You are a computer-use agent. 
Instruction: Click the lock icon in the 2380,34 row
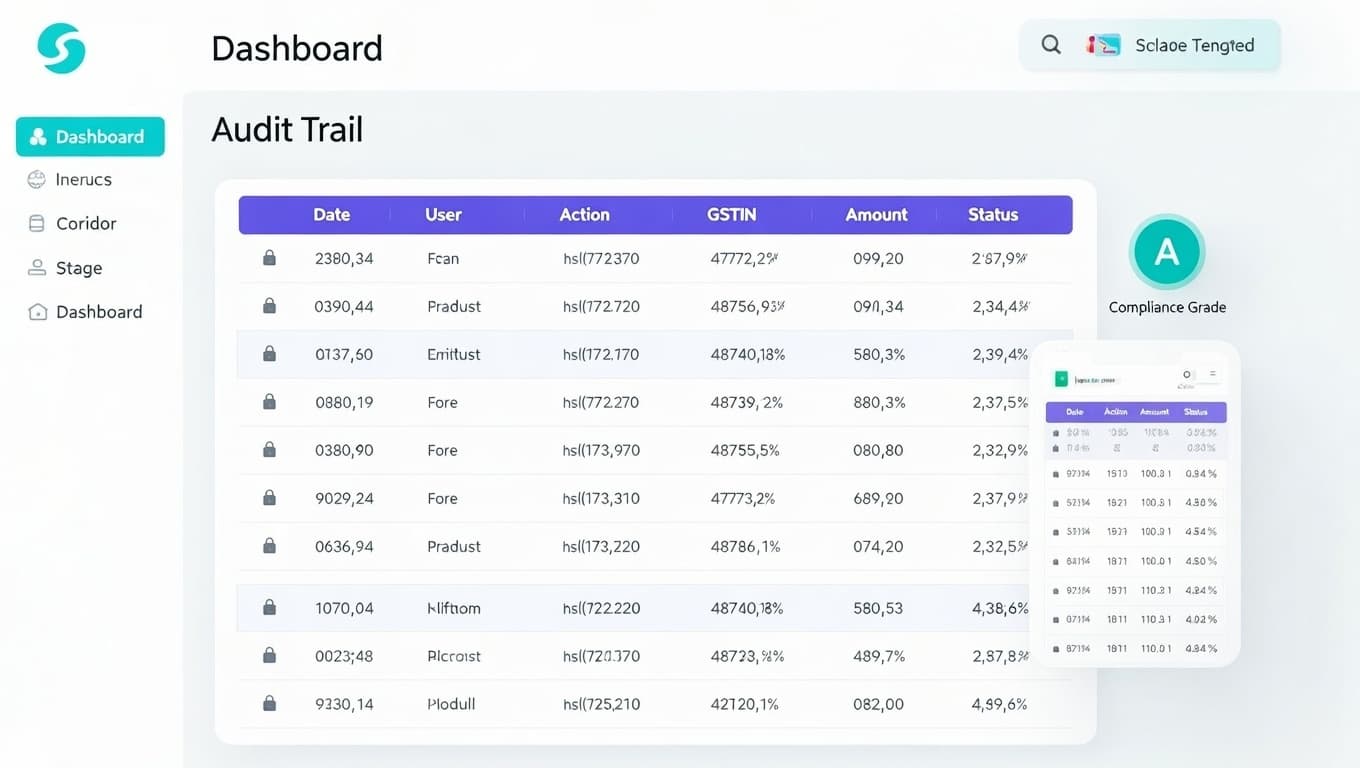[269, 258]
